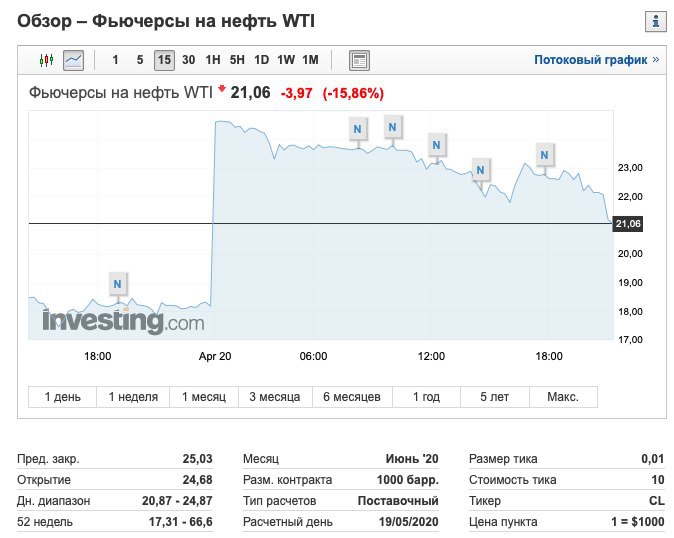Click the first news marker after 06:00

357,128
